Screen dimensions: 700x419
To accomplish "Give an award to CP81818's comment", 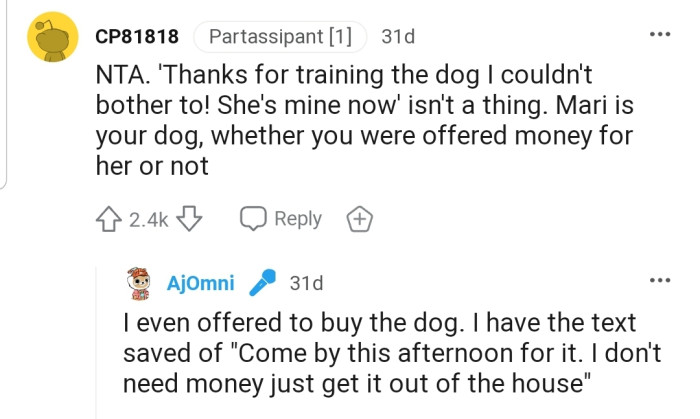I will (358, 220).
